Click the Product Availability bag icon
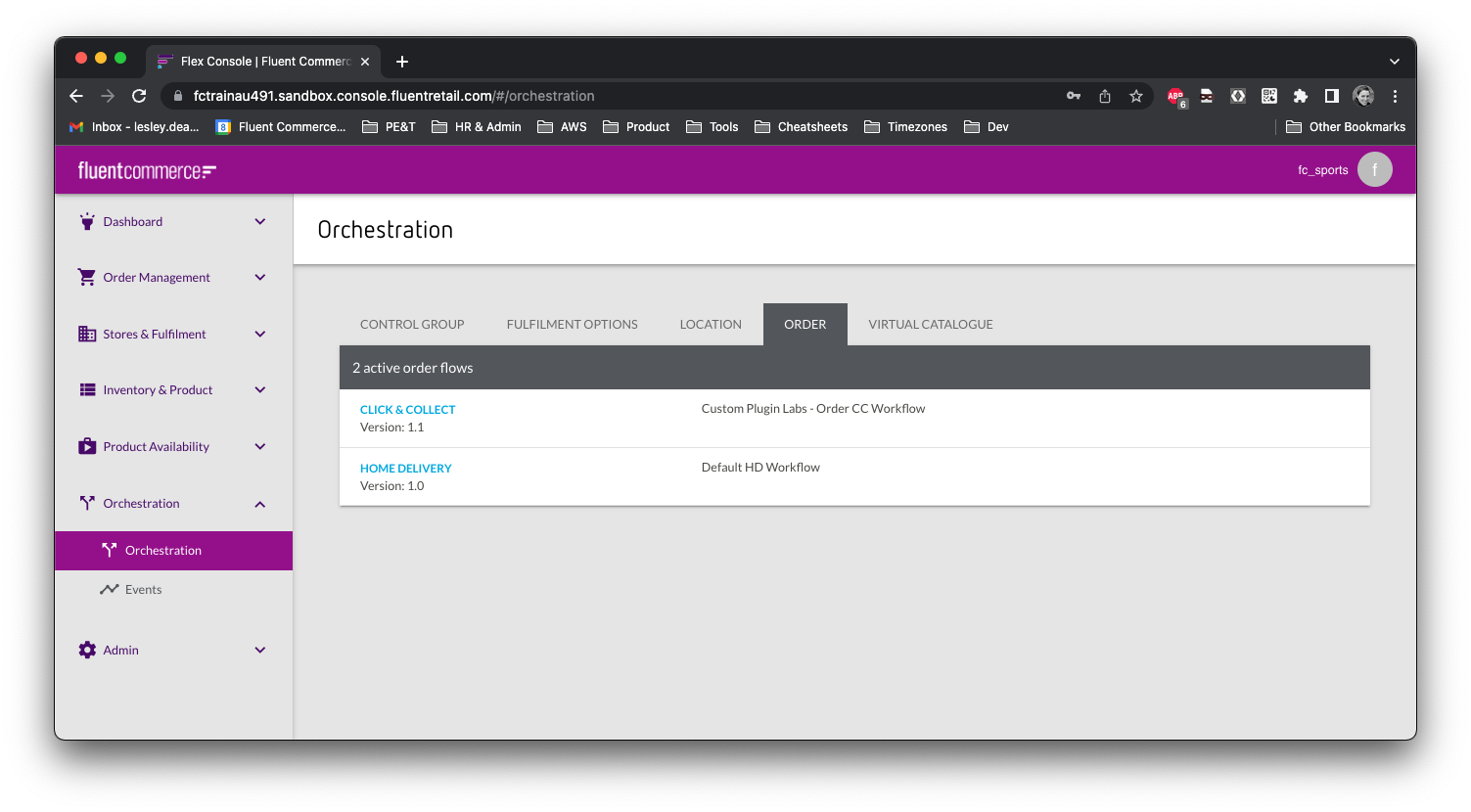This screenshot has width=1471, height=812. [87, 446]
